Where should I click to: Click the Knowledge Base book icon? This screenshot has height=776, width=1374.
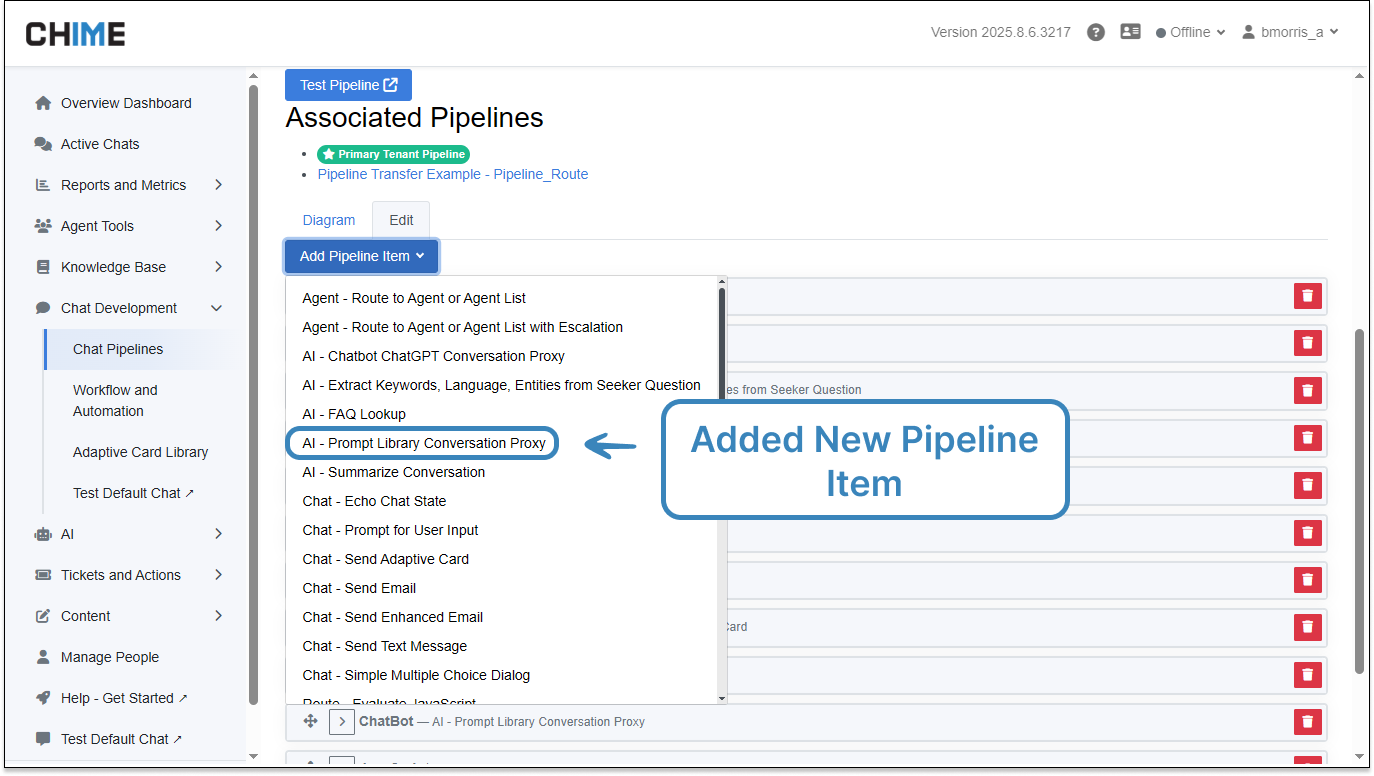[x=43, y=267]
